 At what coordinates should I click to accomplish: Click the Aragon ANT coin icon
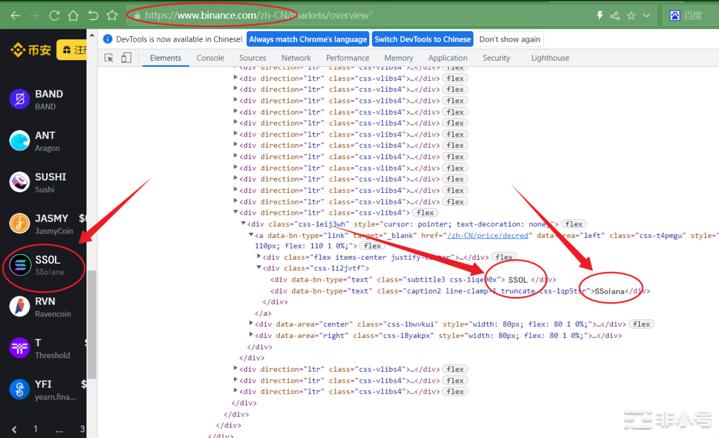pyautogui.click(x=18, y=140)
